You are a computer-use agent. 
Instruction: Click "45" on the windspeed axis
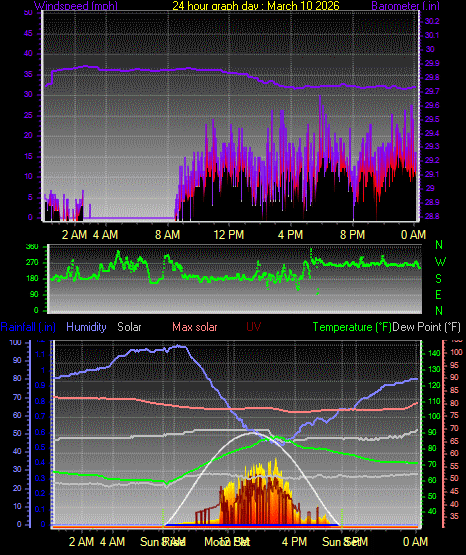28,34
